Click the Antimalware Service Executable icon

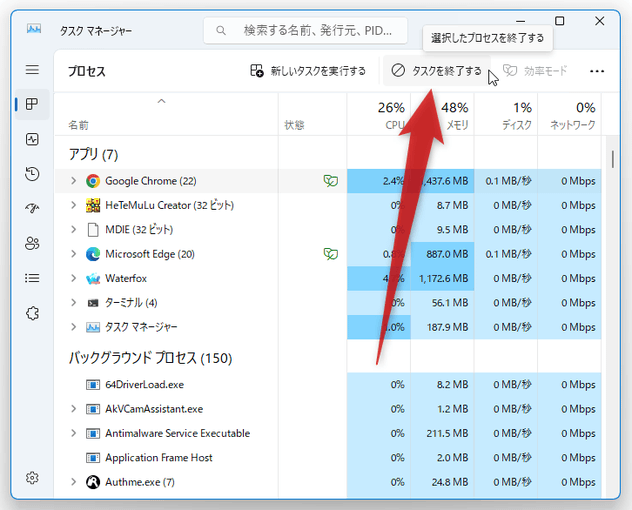click(x=93, y=433)
